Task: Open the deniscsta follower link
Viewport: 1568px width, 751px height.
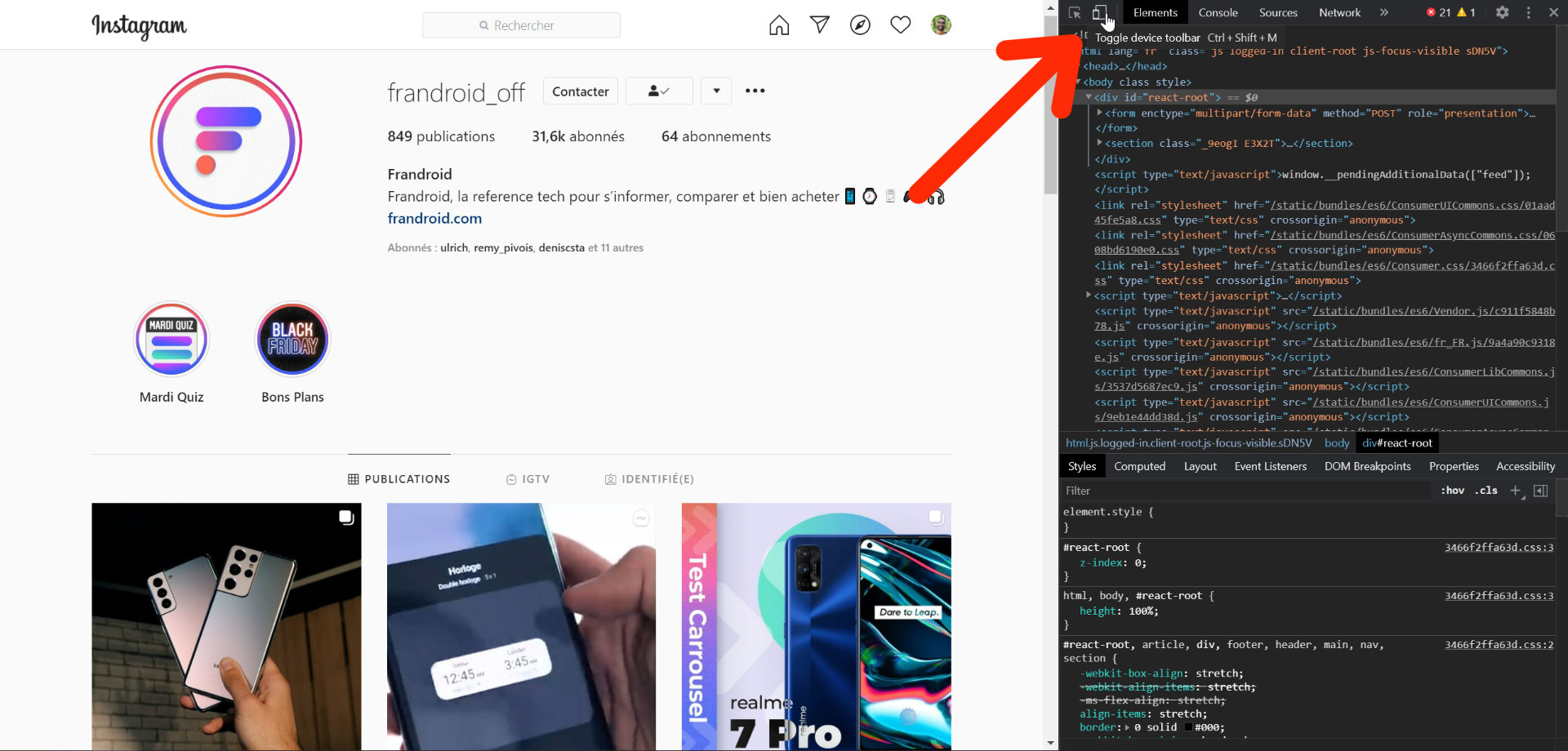Action: (561, 247)
